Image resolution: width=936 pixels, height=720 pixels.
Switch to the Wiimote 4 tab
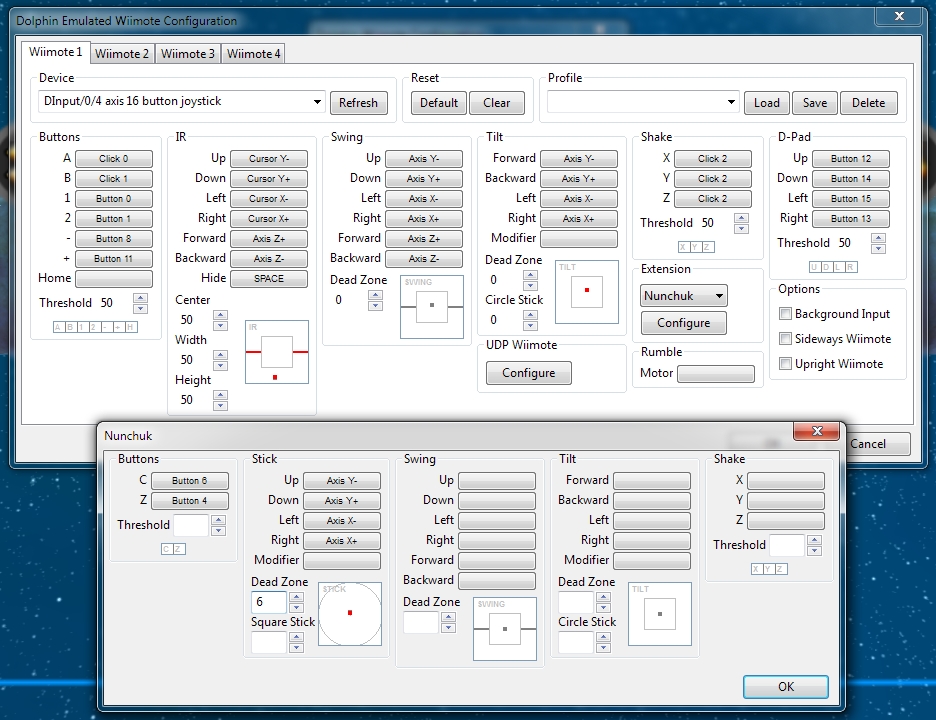[253, 54]
